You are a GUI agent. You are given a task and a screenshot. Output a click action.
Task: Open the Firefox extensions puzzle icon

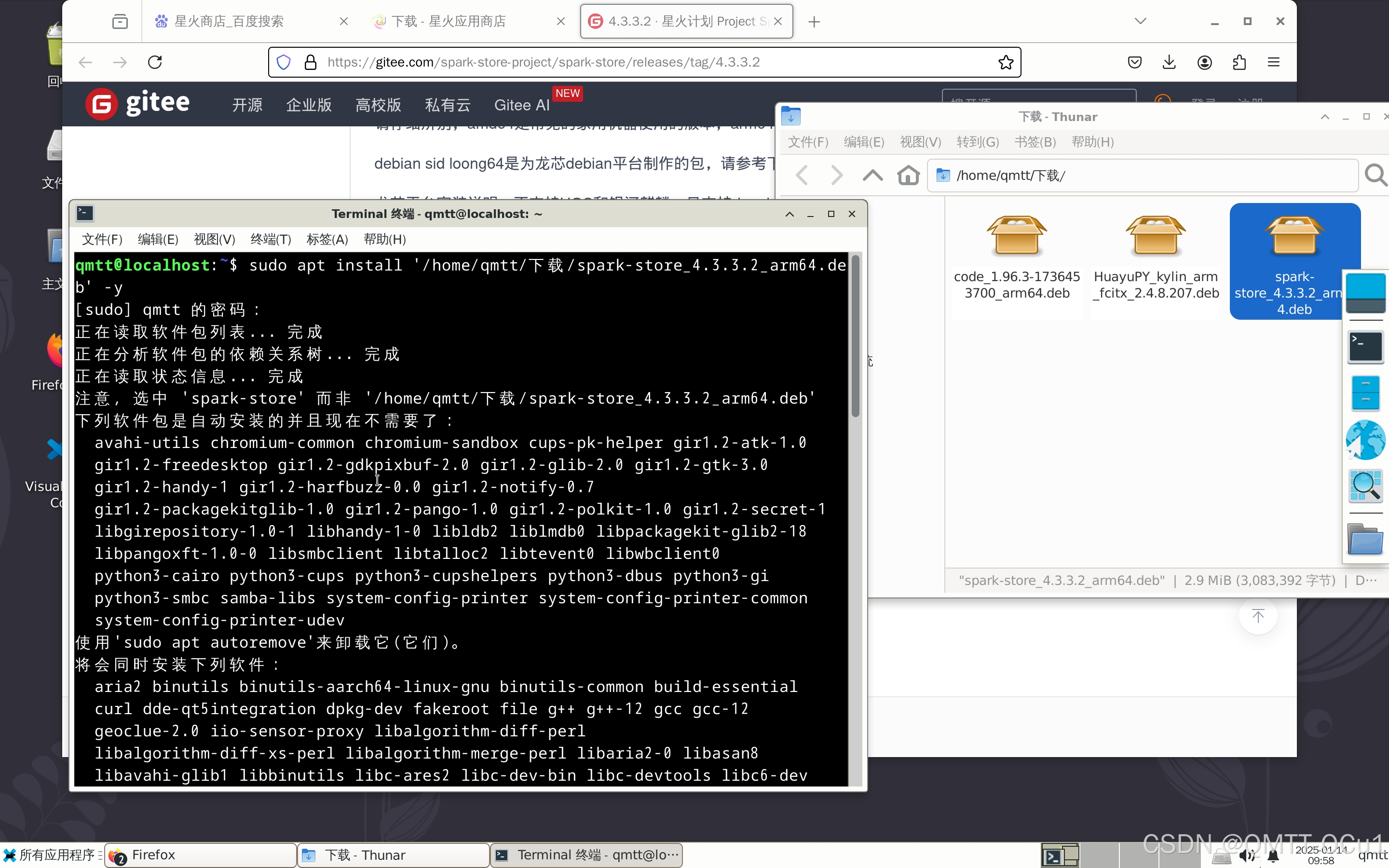pos(1239,62)
